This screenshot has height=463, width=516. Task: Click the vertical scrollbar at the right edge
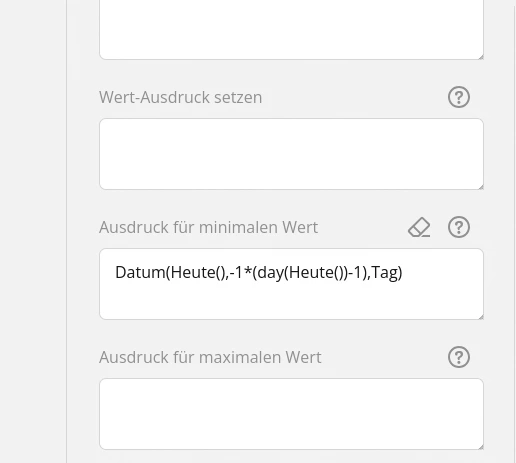pos(515,231)
